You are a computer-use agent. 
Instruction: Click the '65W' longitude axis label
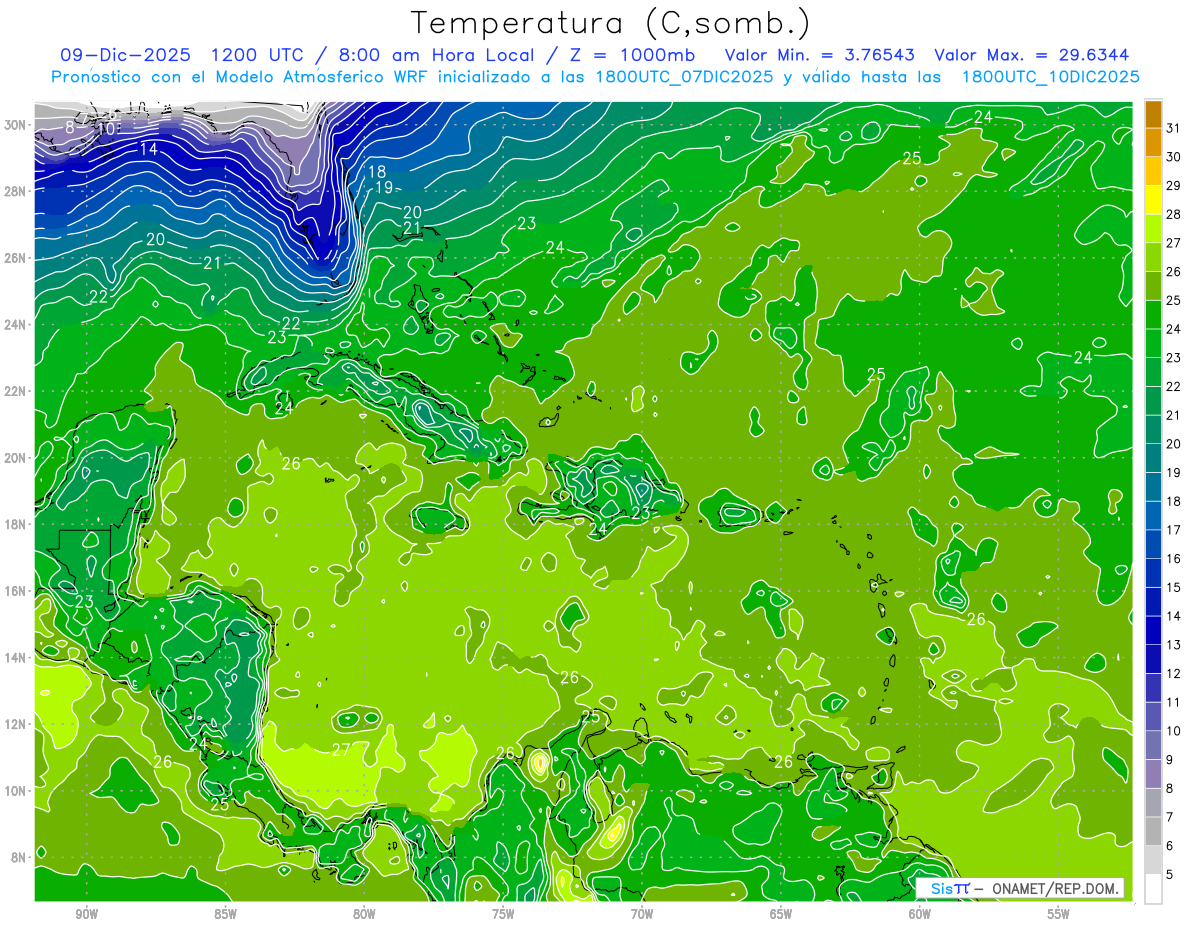781,915
